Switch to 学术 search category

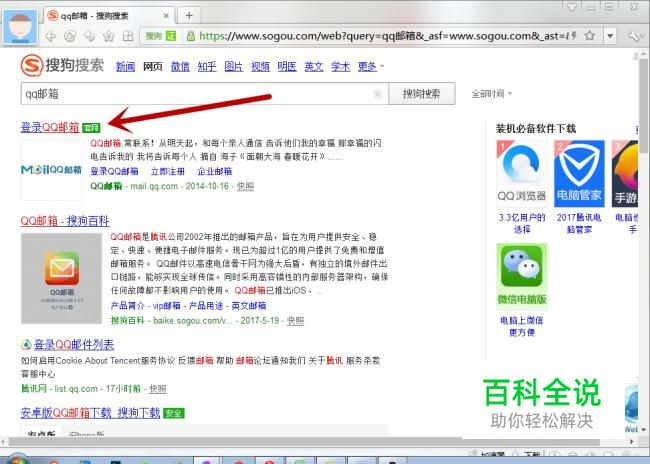click(340, 66)
